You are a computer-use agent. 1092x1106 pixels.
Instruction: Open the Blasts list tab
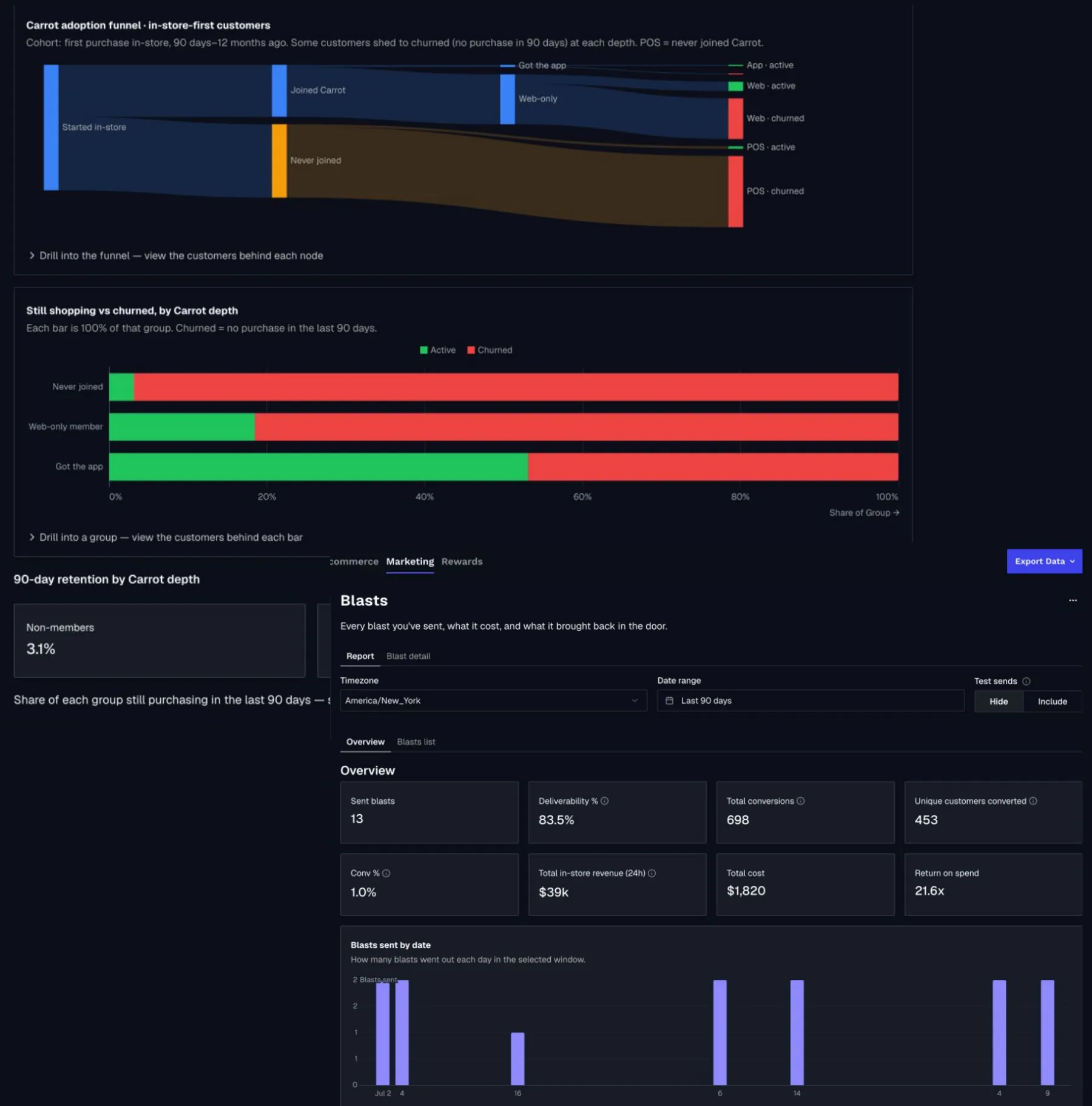coord(416,741)
